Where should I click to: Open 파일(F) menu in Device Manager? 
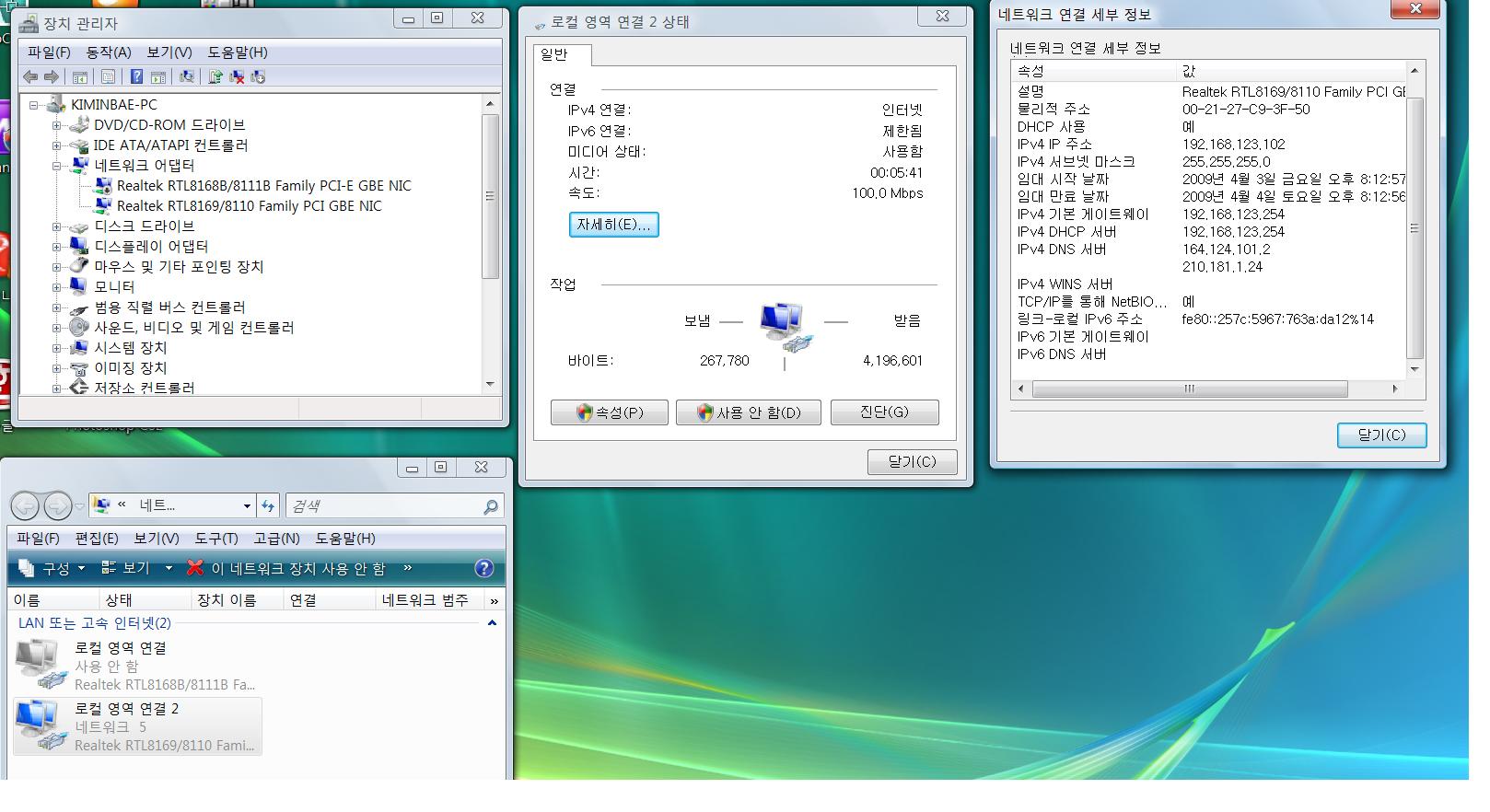point(49,52)
